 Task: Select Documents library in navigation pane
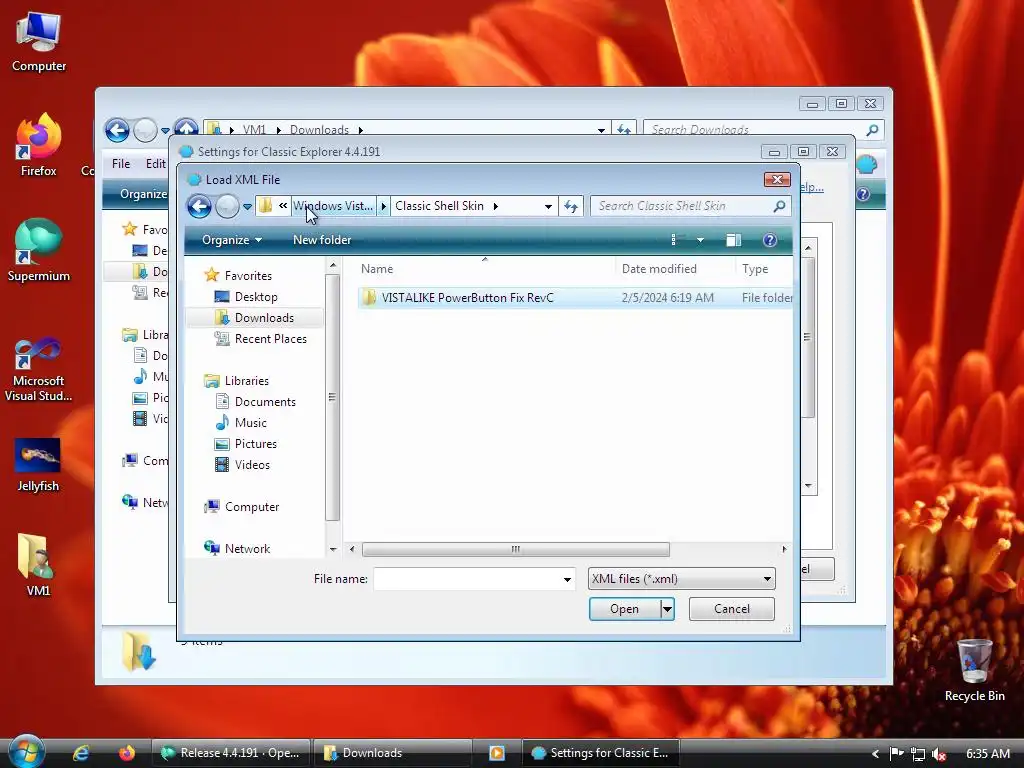(264, 402)
